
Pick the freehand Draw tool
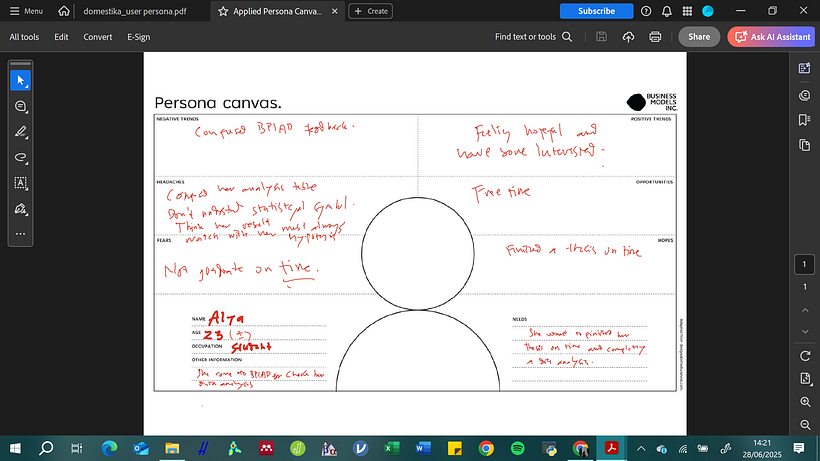20,157
